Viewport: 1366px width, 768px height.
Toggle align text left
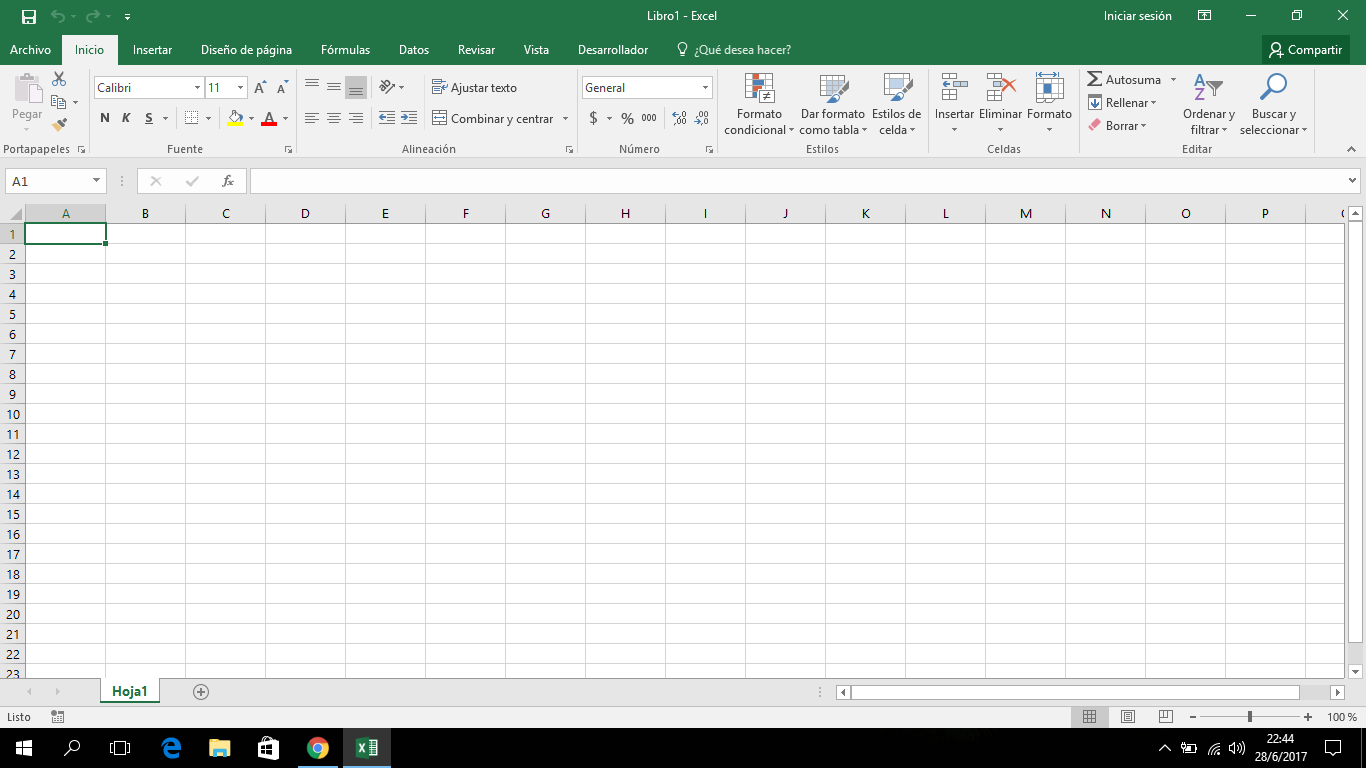[312, 118]
